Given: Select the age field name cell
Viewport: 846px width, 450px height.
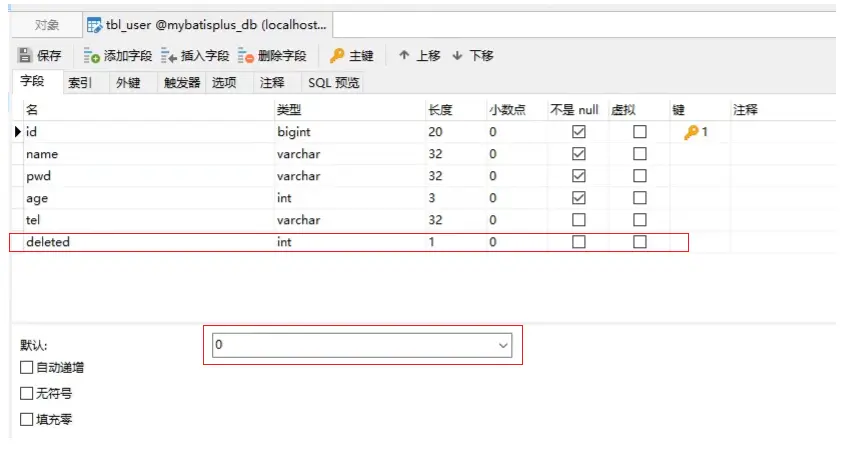Looking at the screenshot, I should (x=148, y=198).
